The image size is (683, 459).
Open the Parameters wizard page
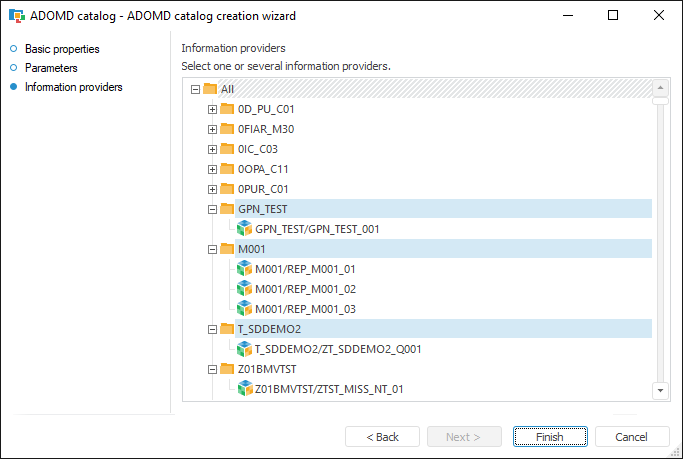coord(51,68)
